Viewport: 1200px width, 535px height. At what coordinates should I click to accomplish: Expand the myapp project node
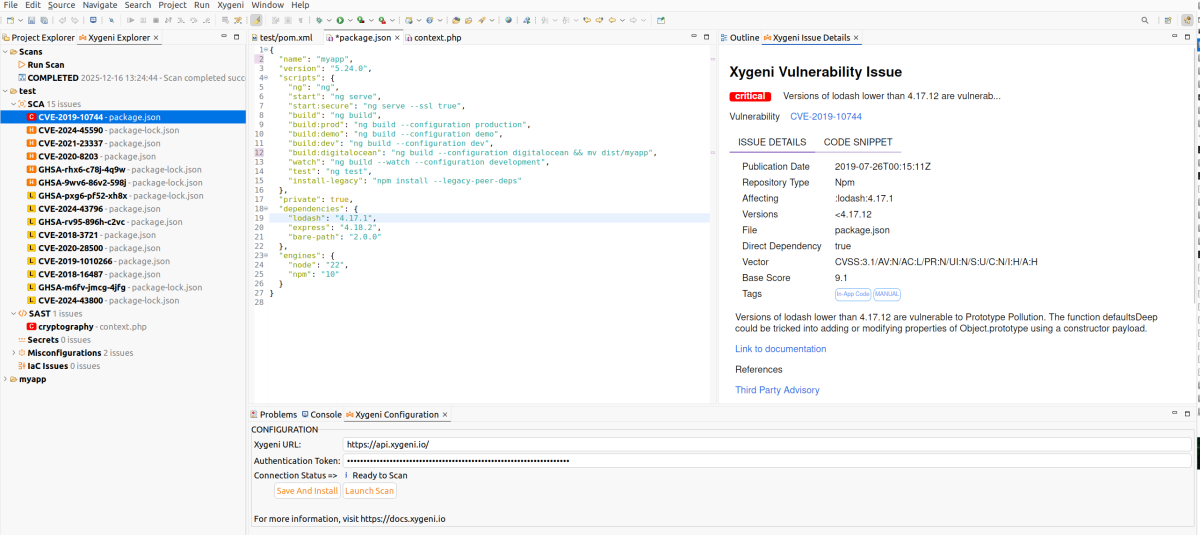[5, 379]
